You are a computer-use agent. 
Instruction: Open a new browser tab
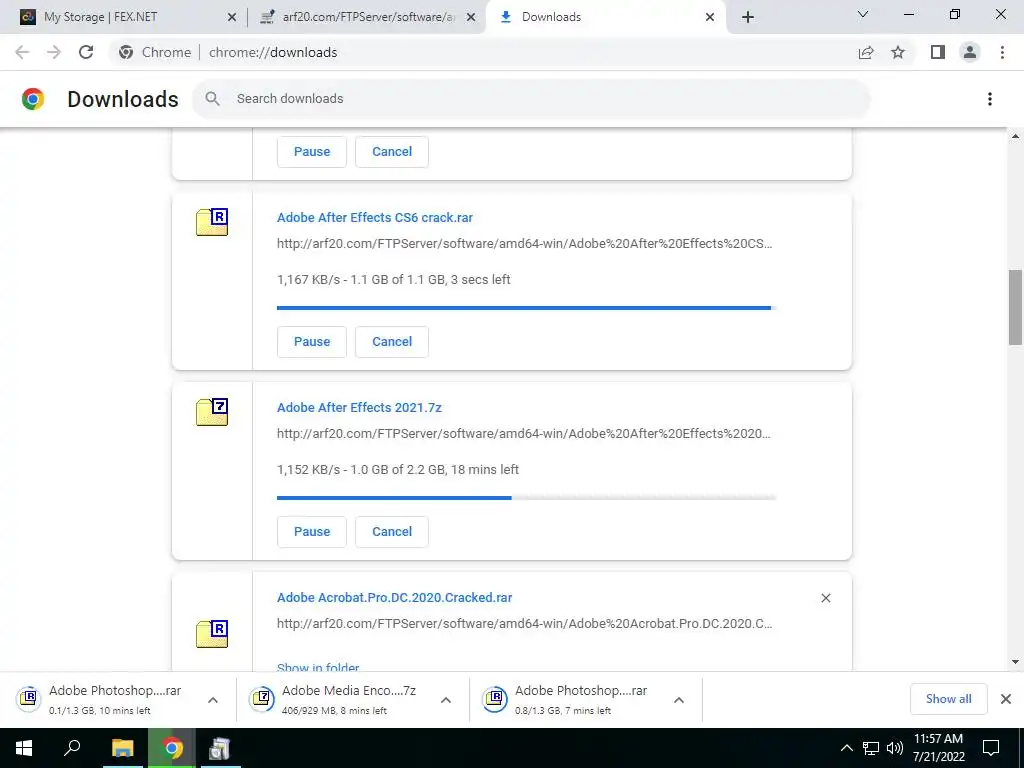[748, 17]
